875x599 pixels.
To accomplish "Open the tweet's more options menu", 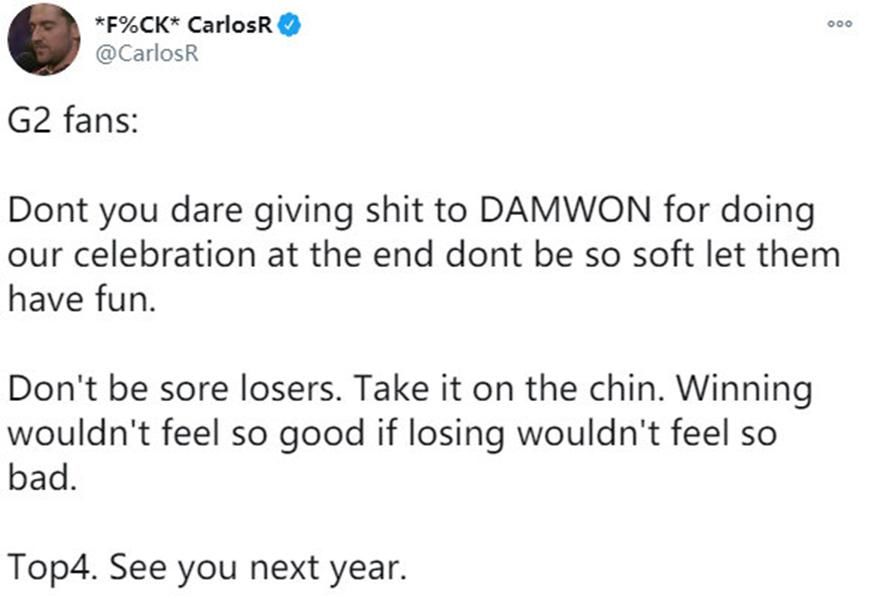I will [x=839, y=24].
